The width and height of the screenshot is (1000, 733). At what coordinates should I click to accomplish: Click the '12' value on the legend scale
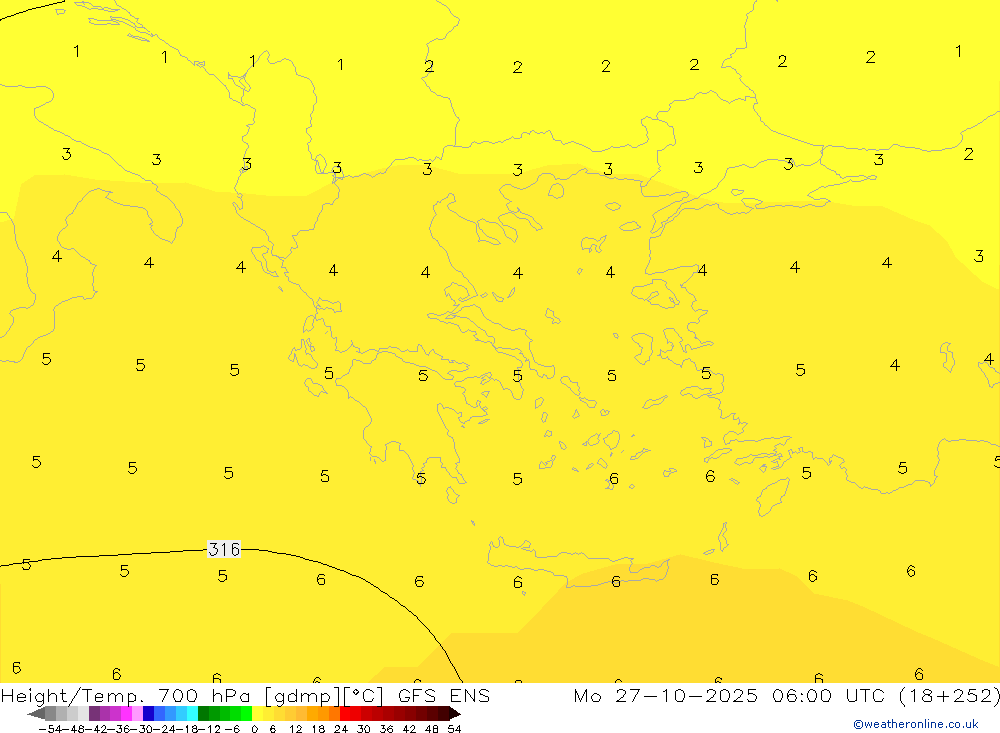295,729
